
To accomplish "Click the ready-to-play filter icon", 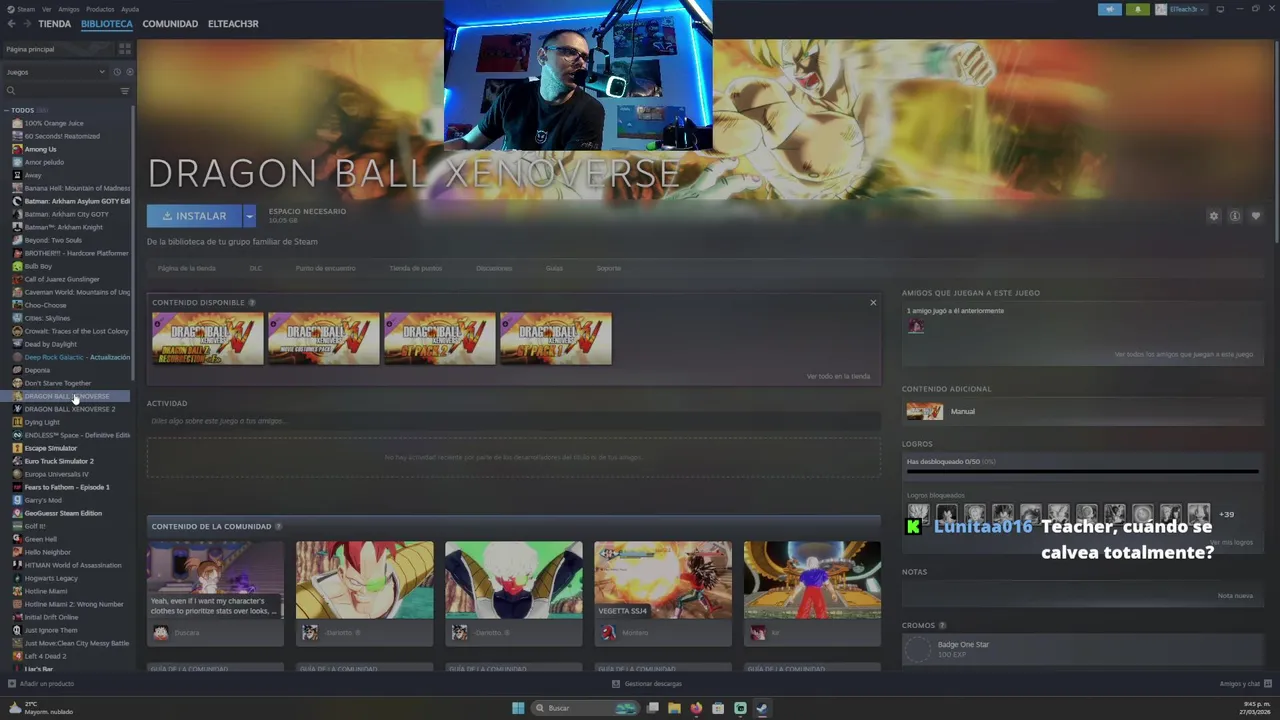I will 129,72.
